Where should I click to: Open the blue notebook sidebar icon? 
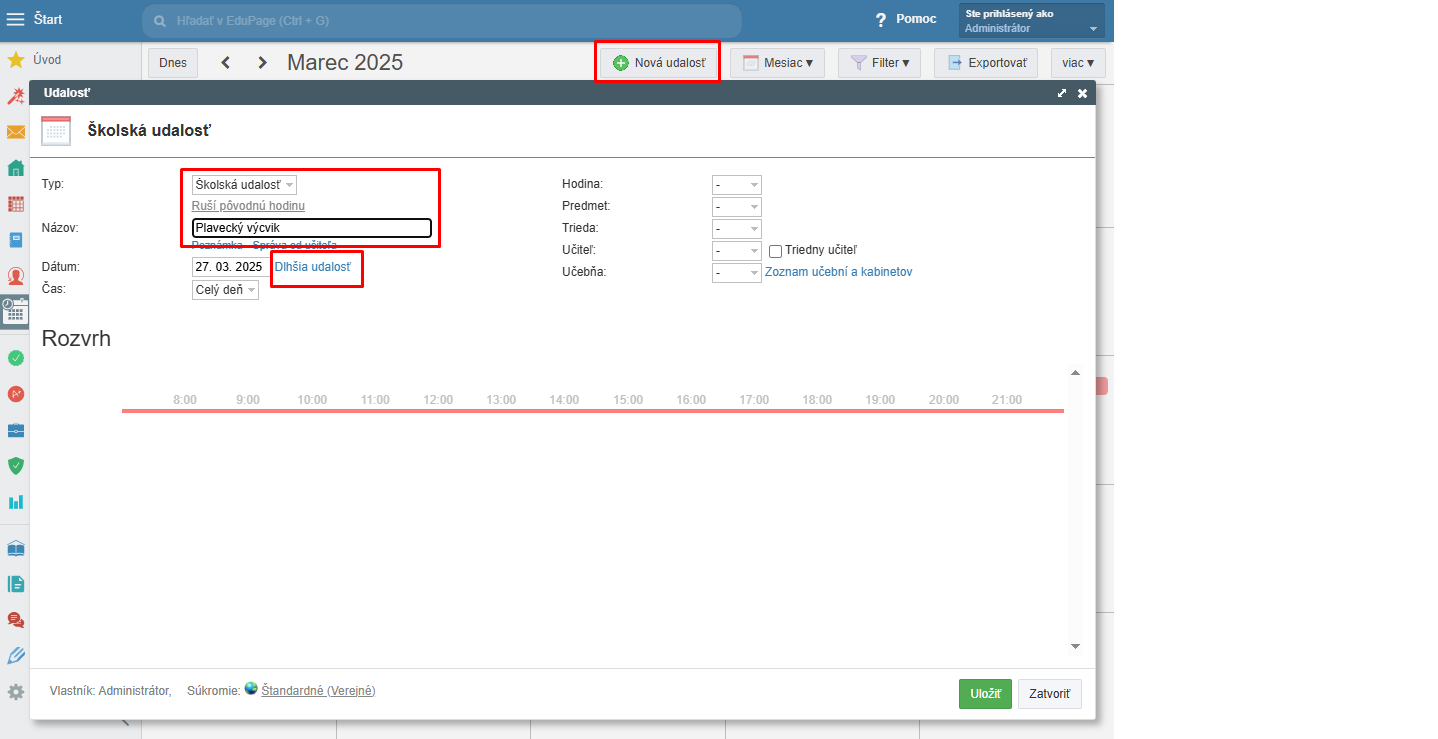click(x=15, y=240)
